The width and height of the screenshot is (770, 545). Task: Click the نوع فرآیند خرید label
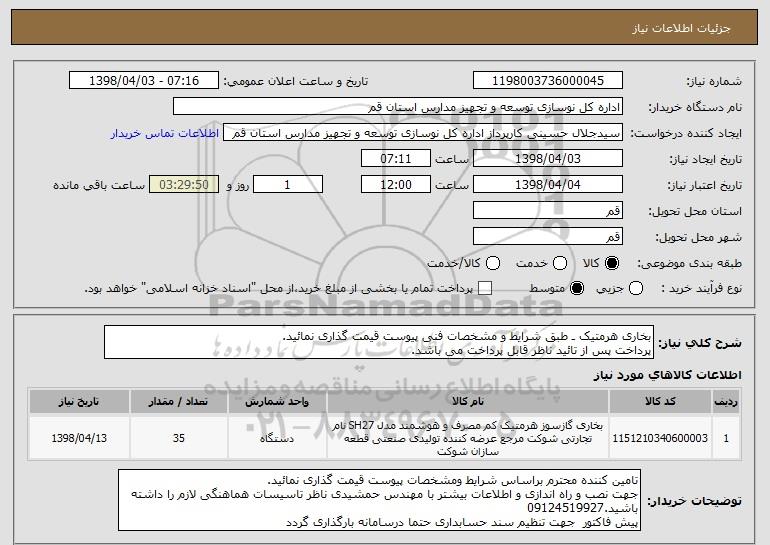(701, 289)
